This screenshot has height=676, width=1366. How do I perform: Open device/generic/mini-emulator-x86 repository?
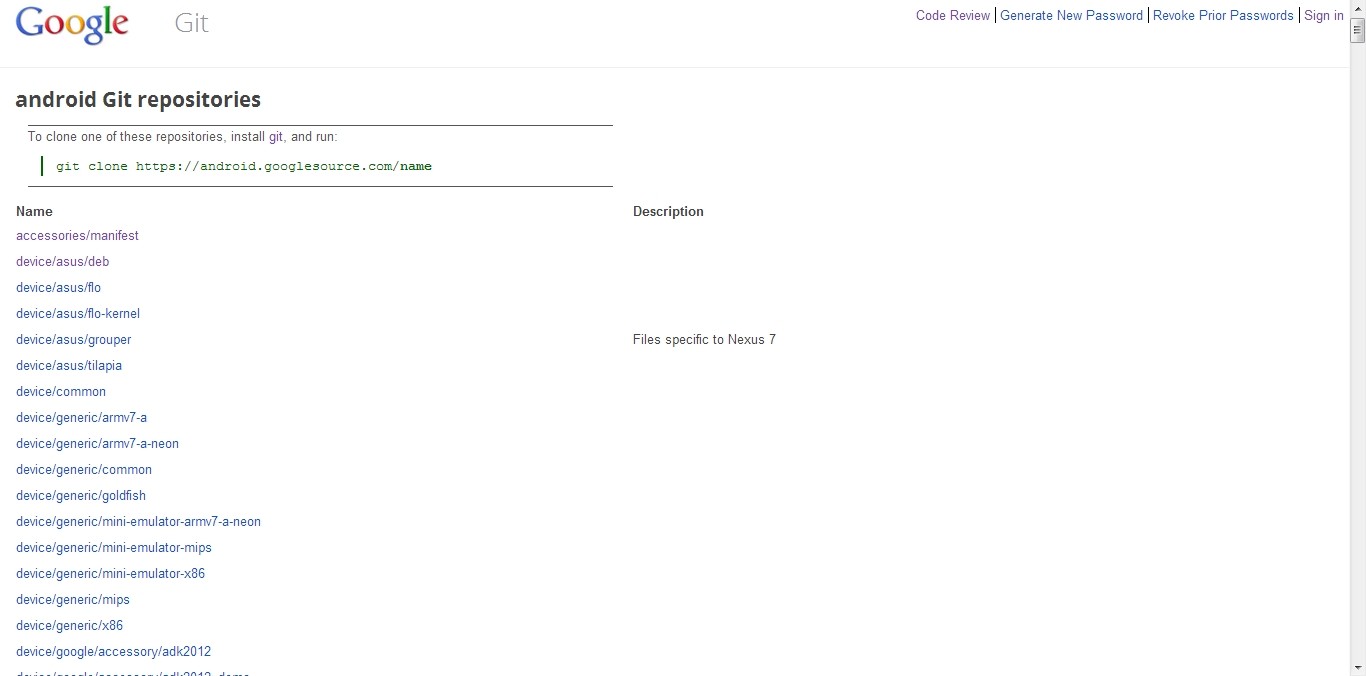click(110, 574)
